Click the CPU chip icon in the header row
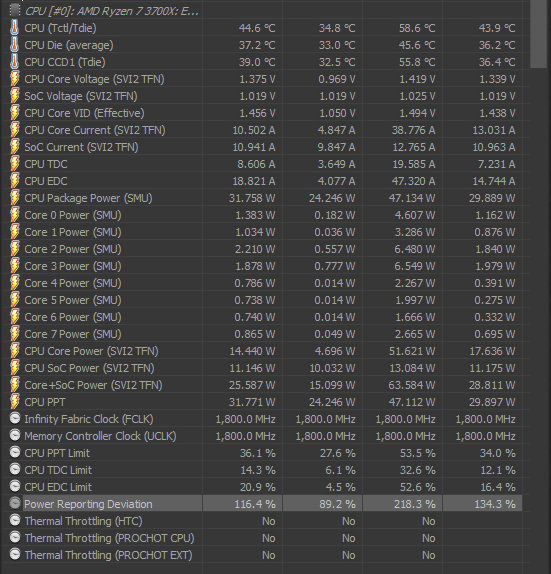 (x=15, y=10)
